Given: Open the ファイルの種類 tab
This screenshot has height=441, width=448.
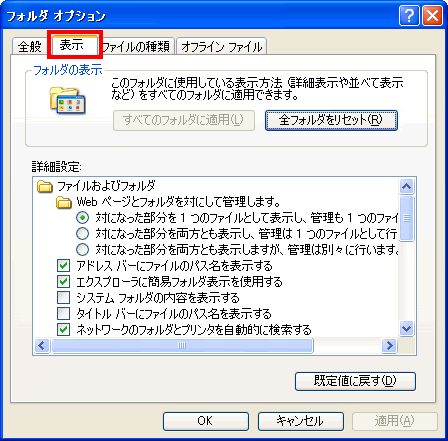Looking at the screenshot, I should tap(137, 46).
